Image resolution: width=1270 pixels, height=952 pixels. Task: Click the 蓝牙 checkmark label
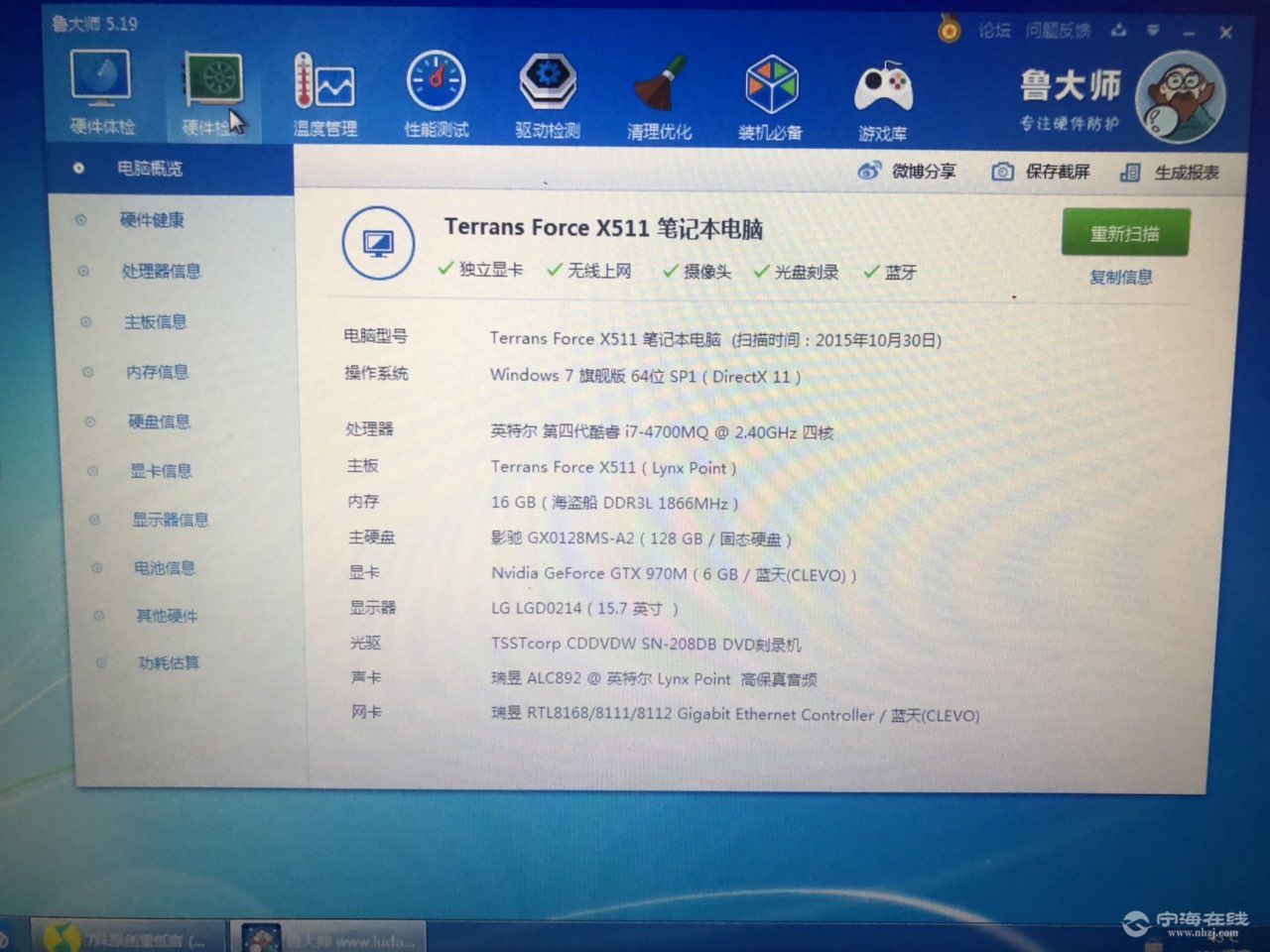tap(891, 272)
